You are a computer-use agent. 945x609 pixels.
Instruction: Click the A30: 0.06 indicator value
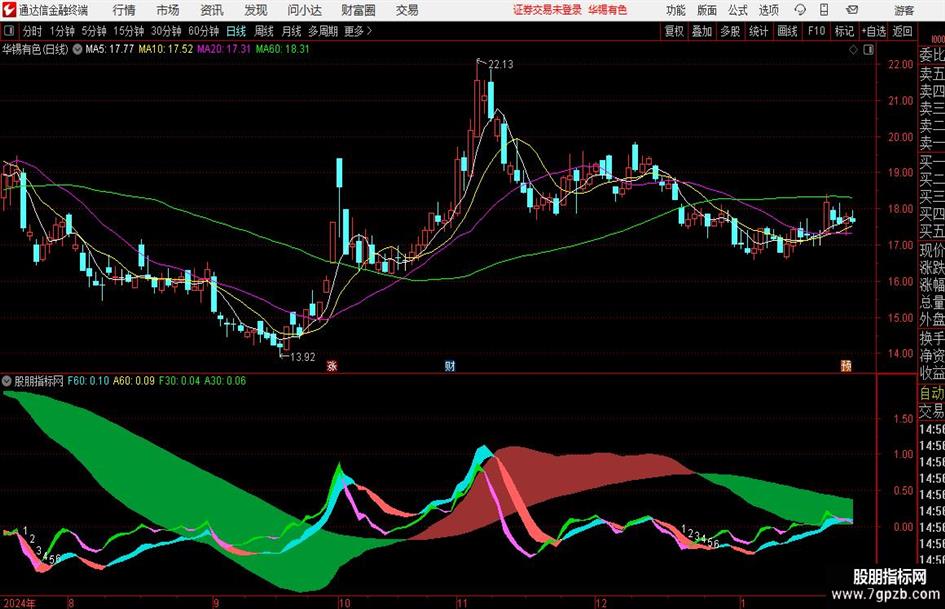225,381
